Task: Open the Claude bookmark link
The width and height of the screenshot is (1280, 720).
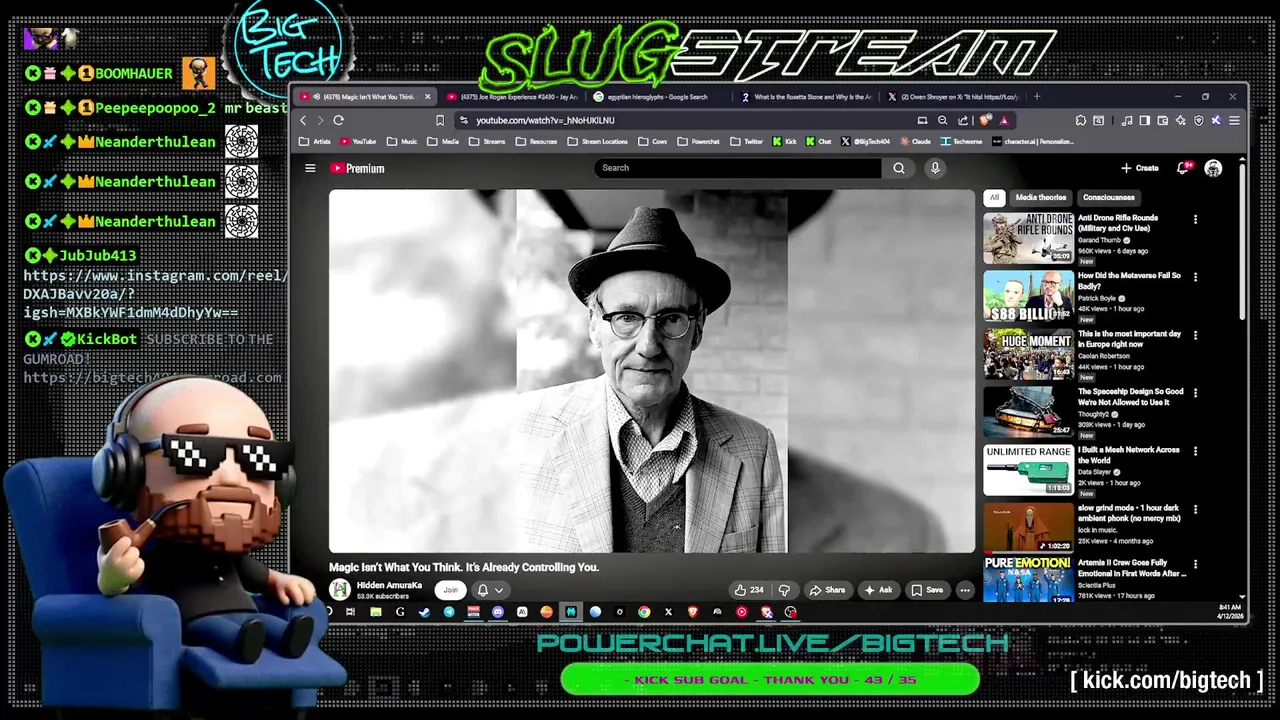Action: point(916,142)
